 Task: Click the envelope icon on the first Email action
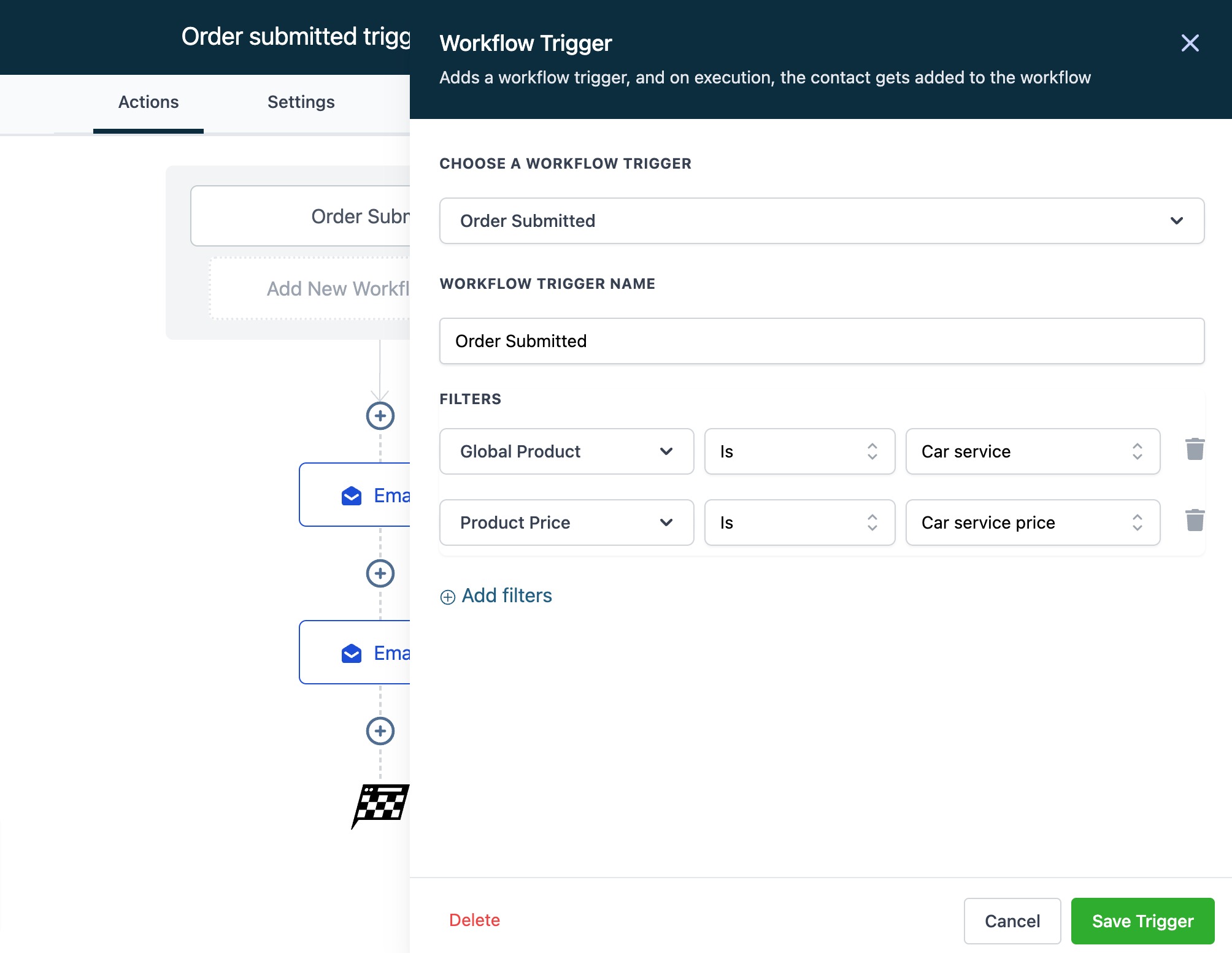(x=352, y=496)
